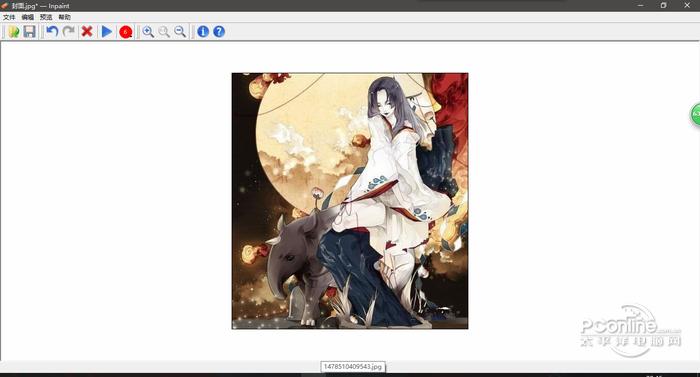Redo with the grey arrow
This screenshot has width=700, height=377.
coord(69,32)
